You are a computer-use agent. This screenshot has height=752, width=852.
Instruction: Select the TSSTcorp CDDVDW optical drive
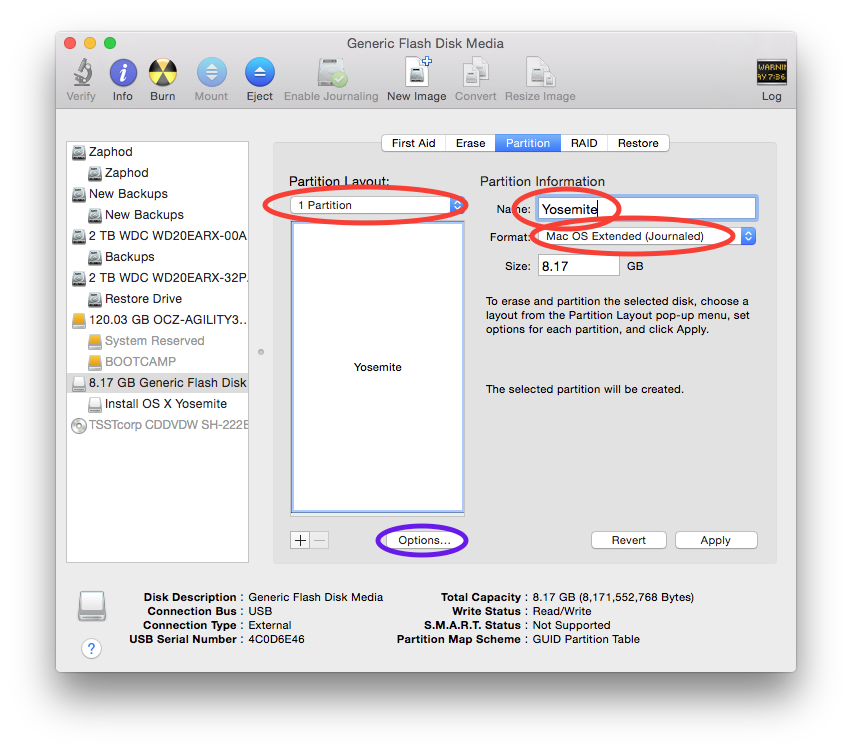tap(157, 425)
